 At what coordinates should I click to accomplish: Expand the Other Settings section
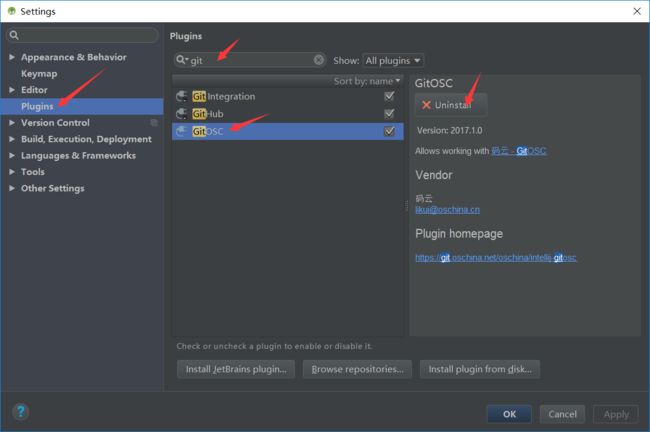tap(12, 188)
